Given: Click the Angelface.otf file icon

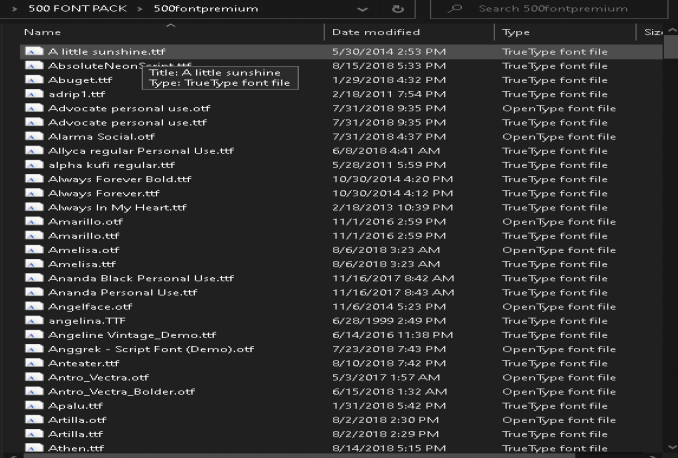Looking at the screenshot, I should (x=33, y=307).
